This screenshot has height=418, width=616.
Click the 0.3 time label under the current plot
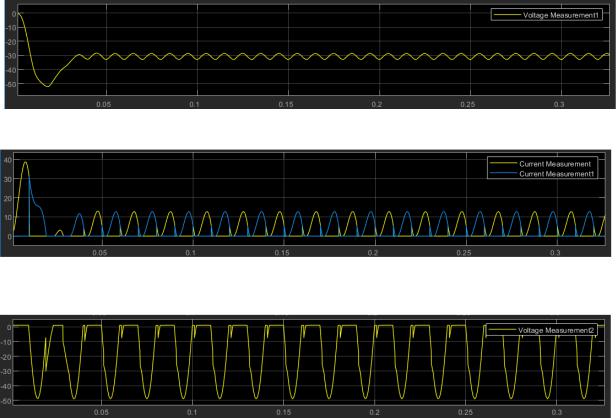tap(555, 253)
